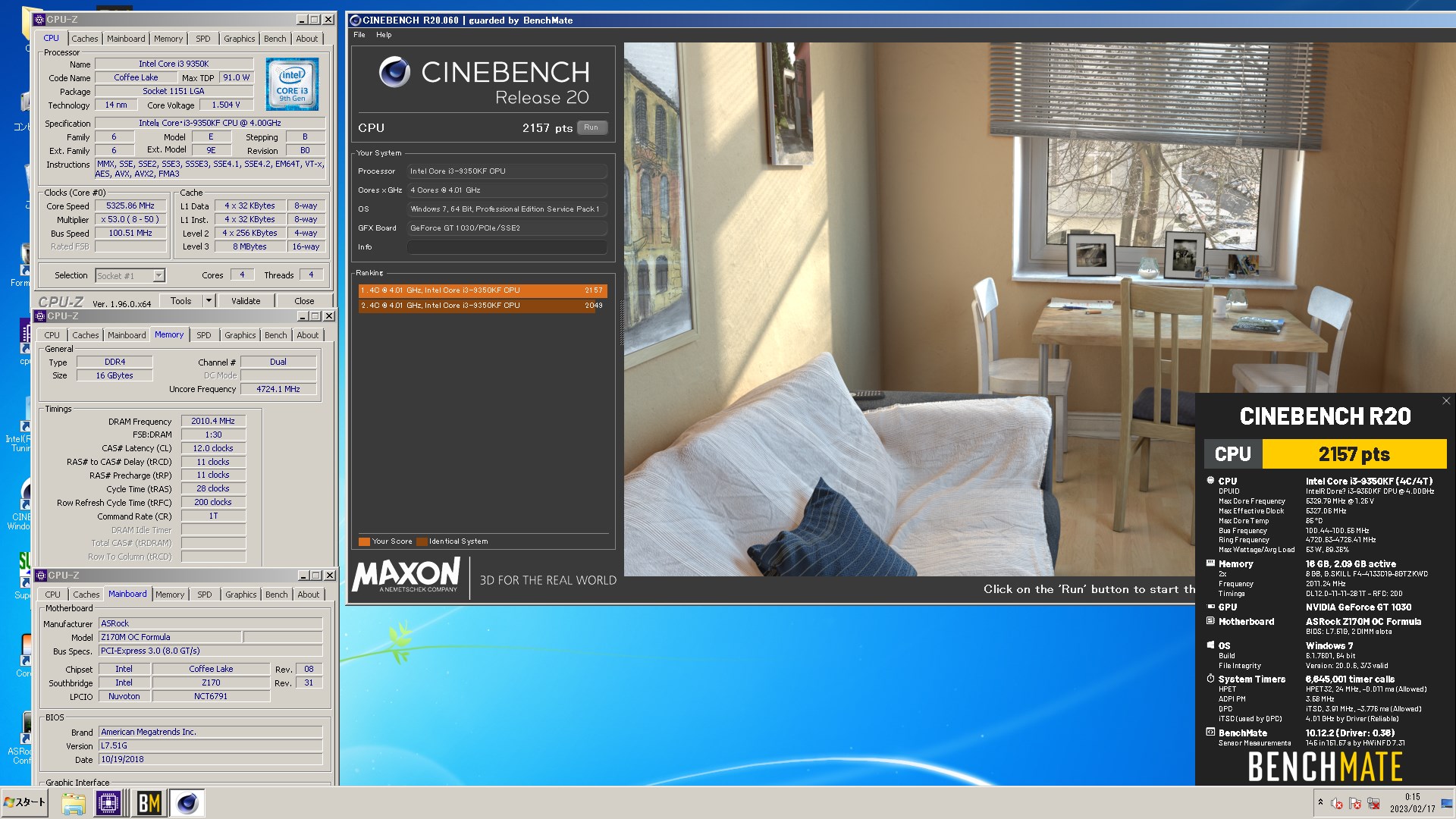Click the Tools button in CPU-Z
The width and height of the screenshot is (1456, 819).
pyautogui.click(x=181, y=301)
